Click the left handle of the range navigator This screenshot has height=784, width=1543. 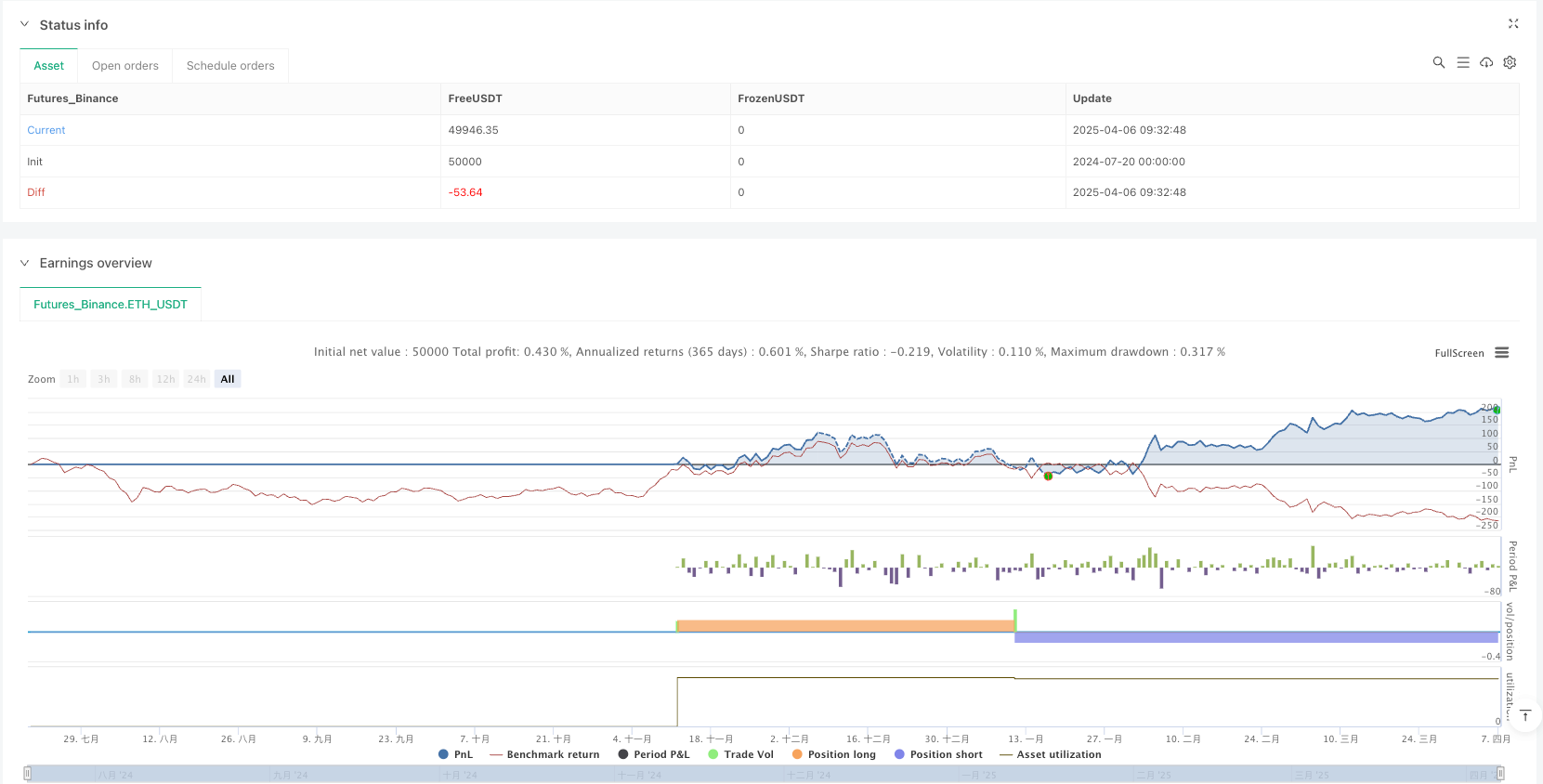(x=28, y=773)
